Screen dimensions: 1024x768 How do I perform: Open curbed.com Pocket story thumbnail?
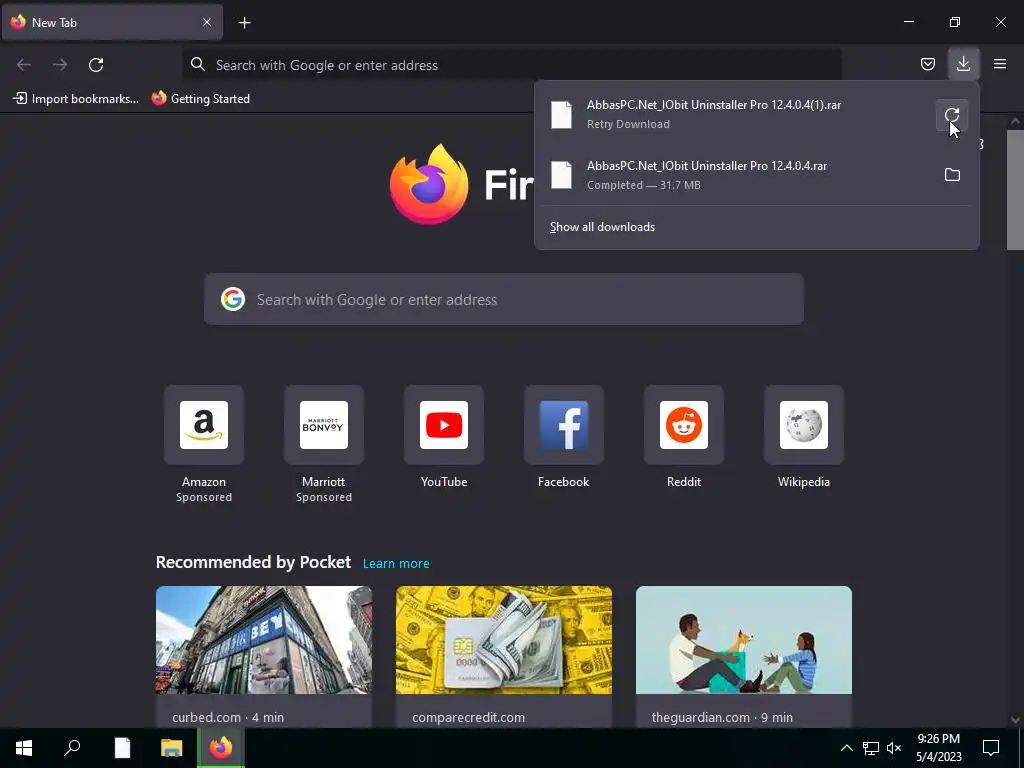[x=264, y=640]
